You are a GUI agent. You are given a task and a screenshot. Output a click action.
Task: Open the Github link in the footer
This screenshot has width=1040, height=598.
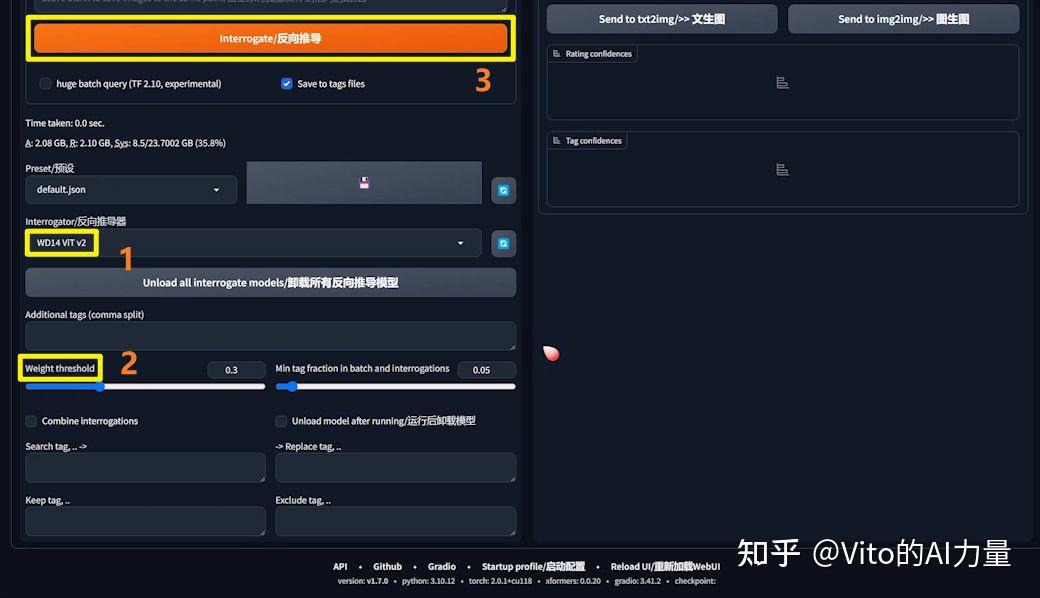(387, 566)
